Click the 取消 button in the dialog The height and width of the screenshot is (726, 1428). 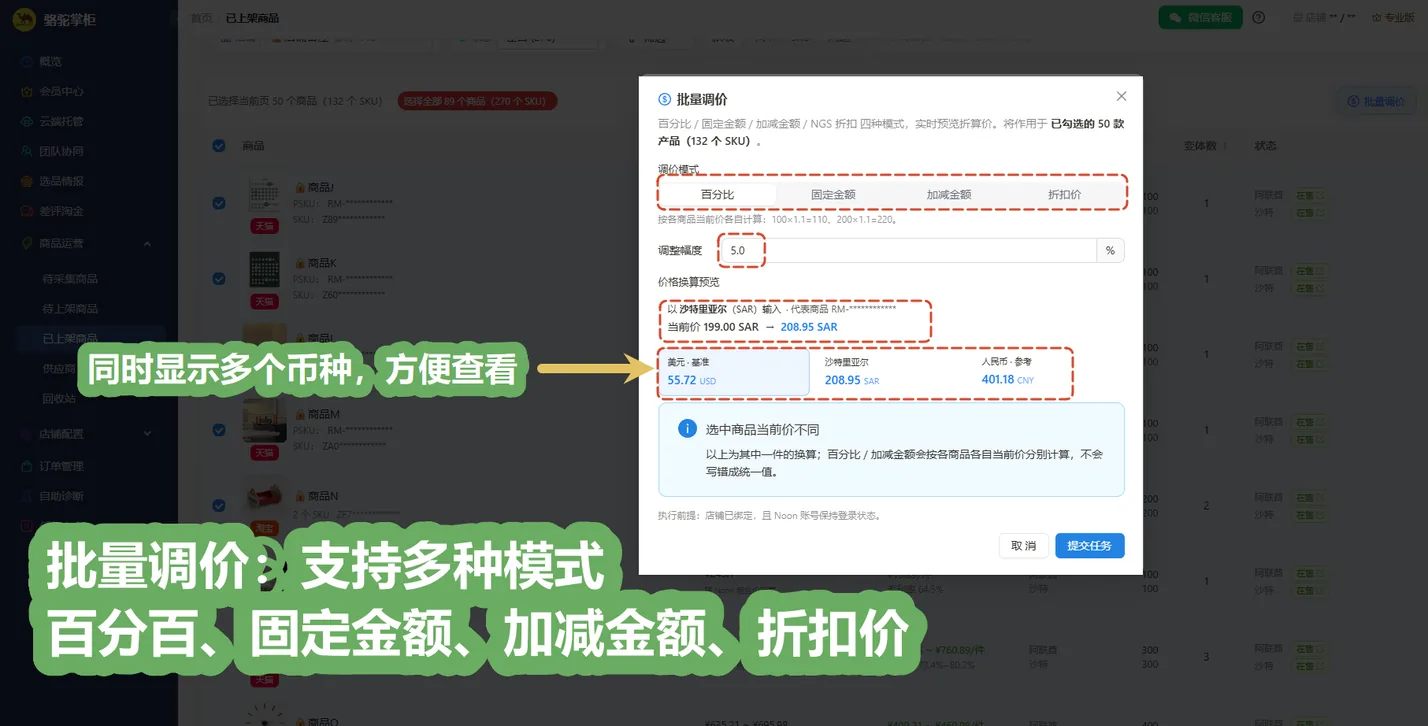tap(1023, 546)
